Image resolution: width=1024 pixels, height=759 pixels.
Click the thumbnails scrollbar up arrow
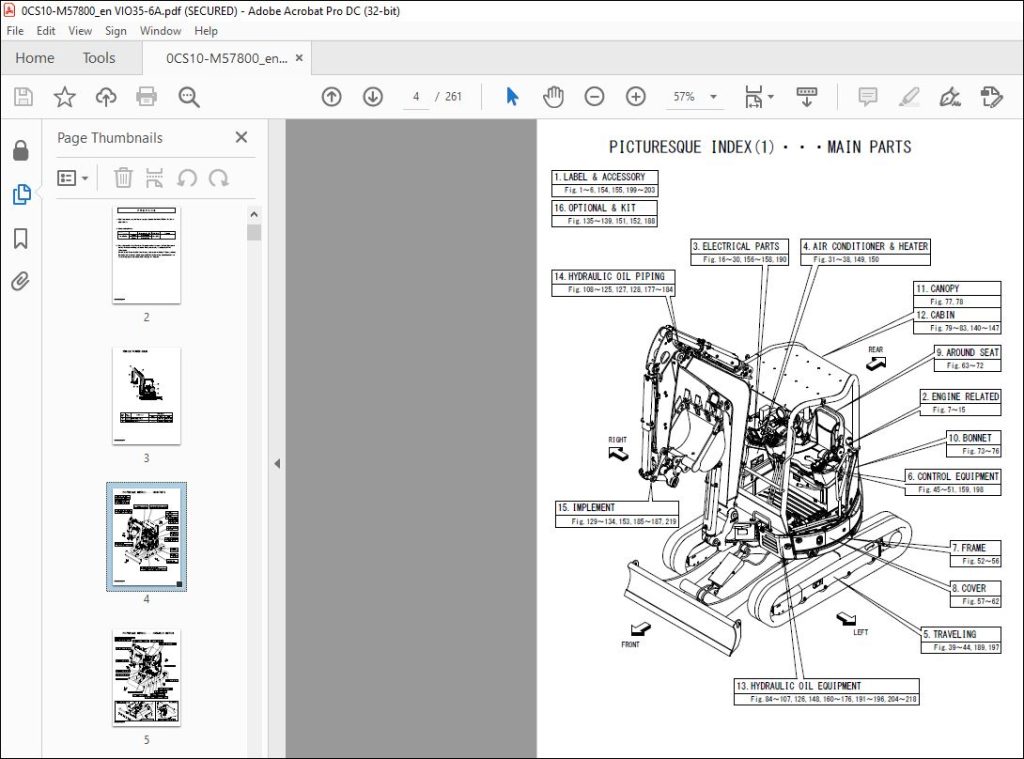coord(254,214)
